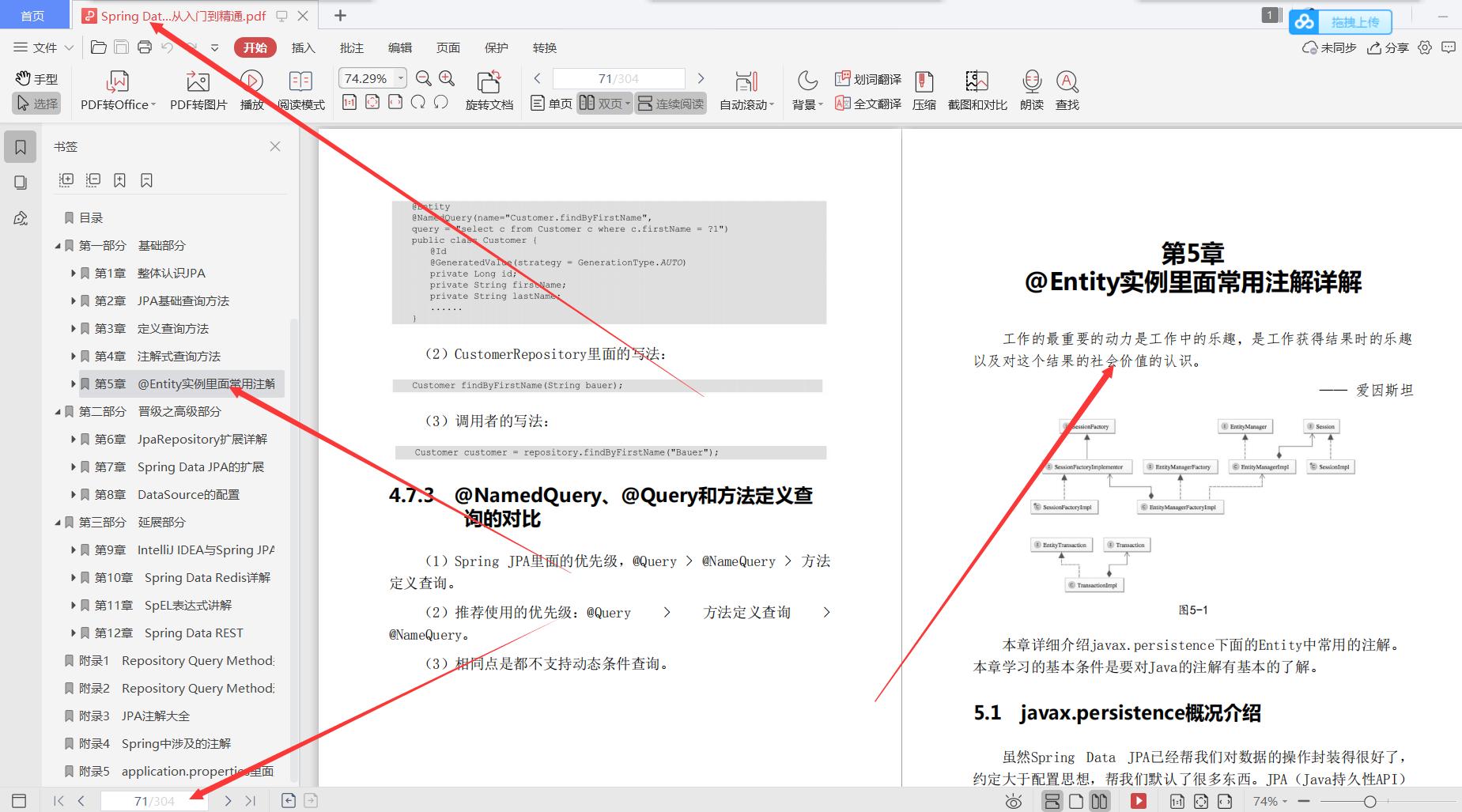The image size is (1462, 812).
Task: Click the 压缩 compress icon
Action: [924, 82]
